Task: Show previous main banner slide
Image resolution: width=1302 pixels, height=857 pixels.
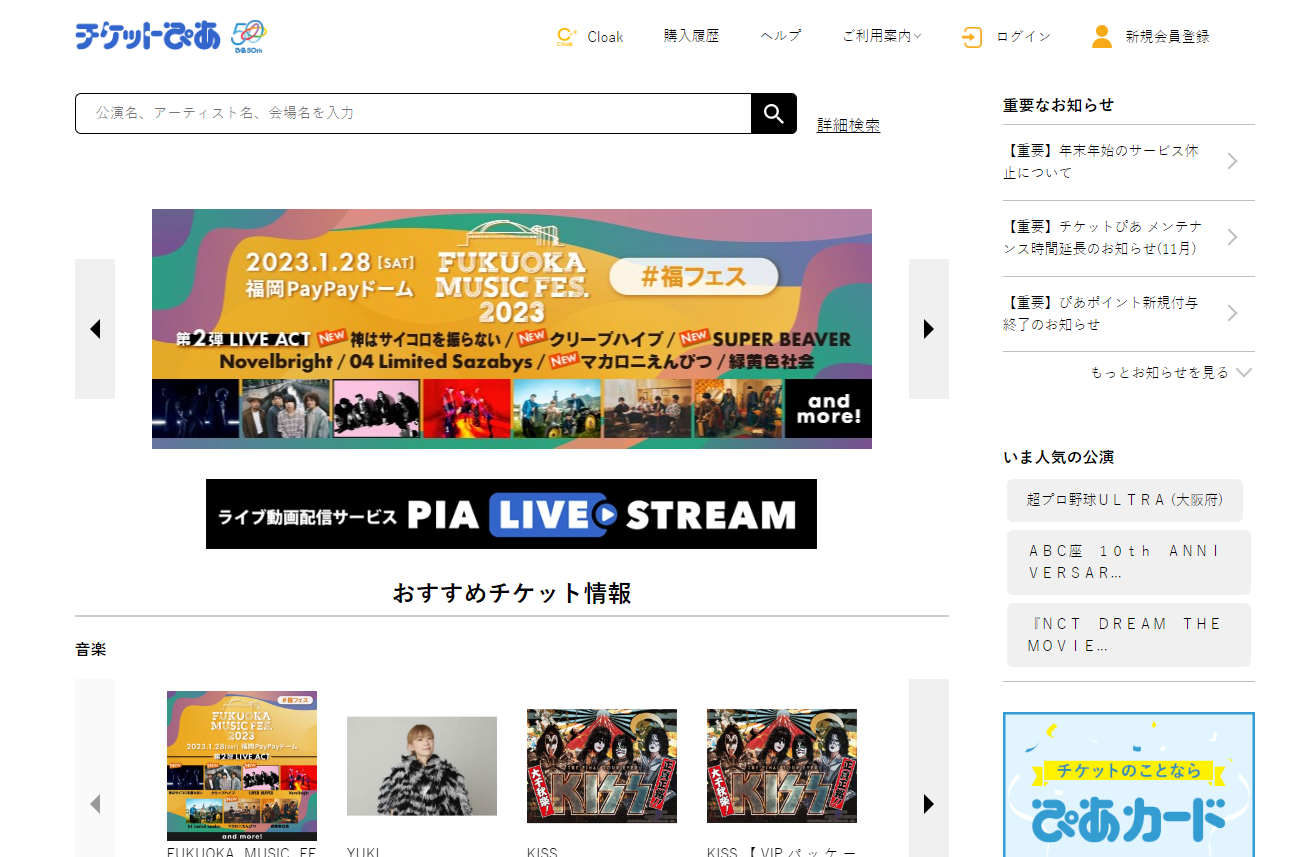Action: point(95,329)
